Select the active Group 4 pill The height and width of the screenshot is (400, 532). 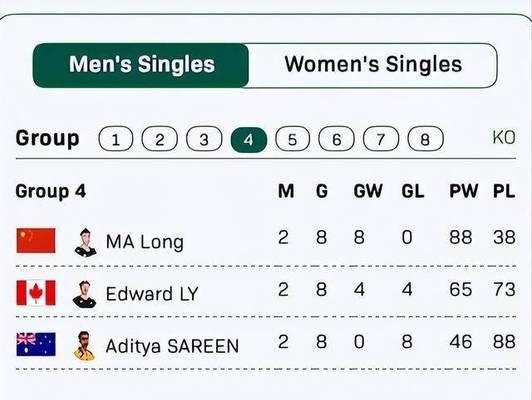(x=248, y=139)
